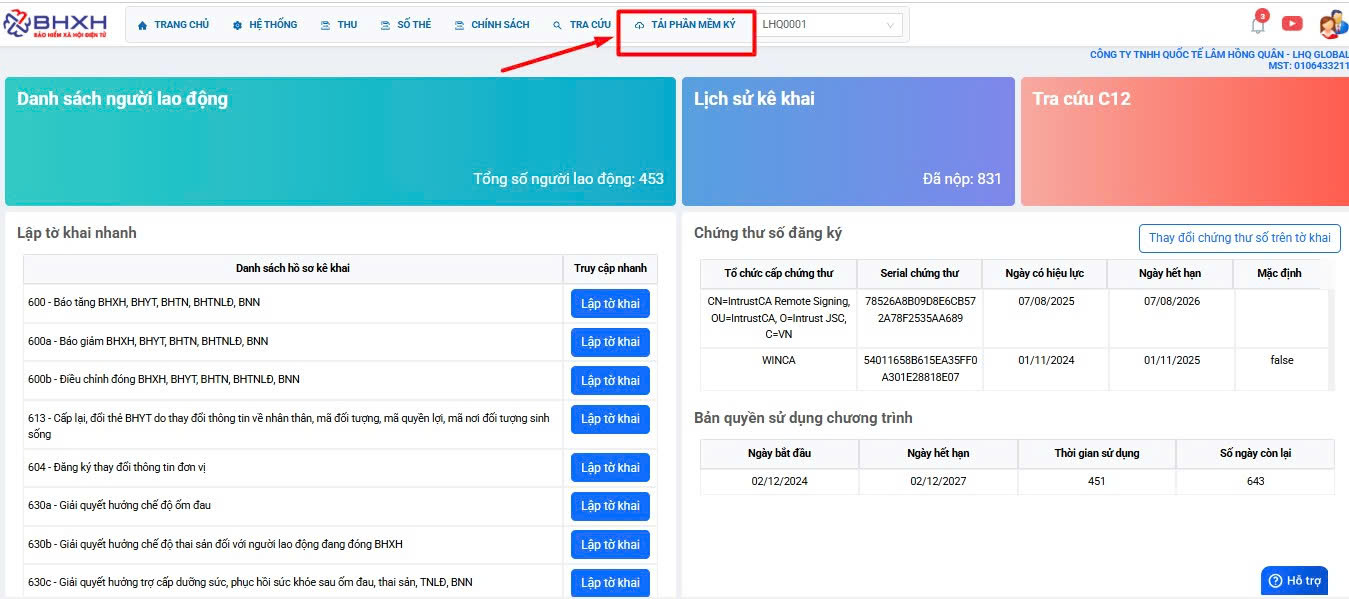Open the Chính sách menu

pyautogui.click(x=491, y=25)
